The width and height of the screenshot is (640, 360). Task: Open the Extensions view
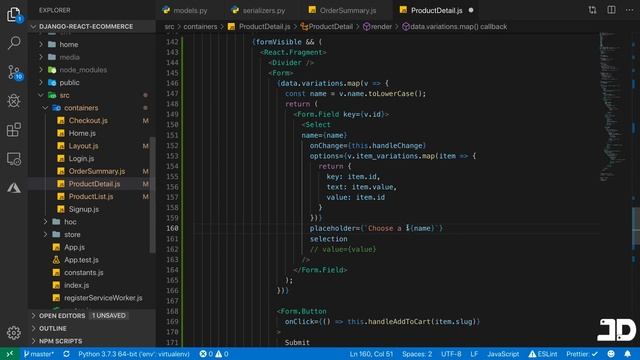(x=14, y=130)
